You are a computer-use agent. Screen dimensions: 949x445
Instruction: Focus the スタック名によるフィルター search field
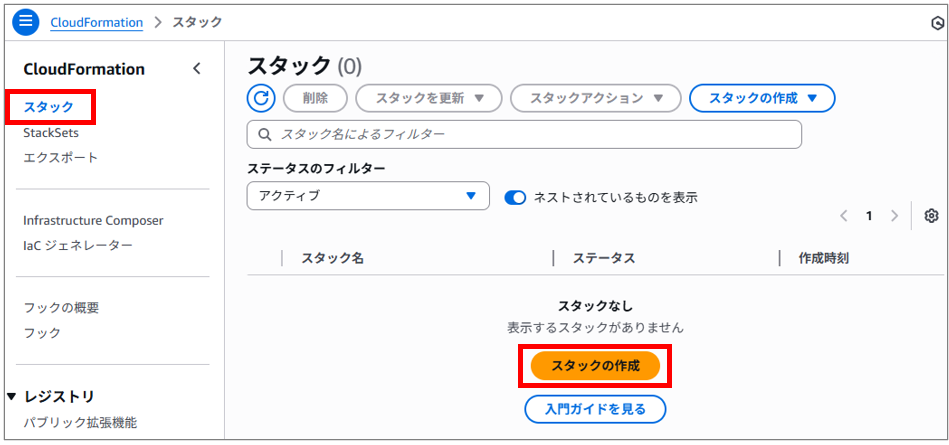524,134
